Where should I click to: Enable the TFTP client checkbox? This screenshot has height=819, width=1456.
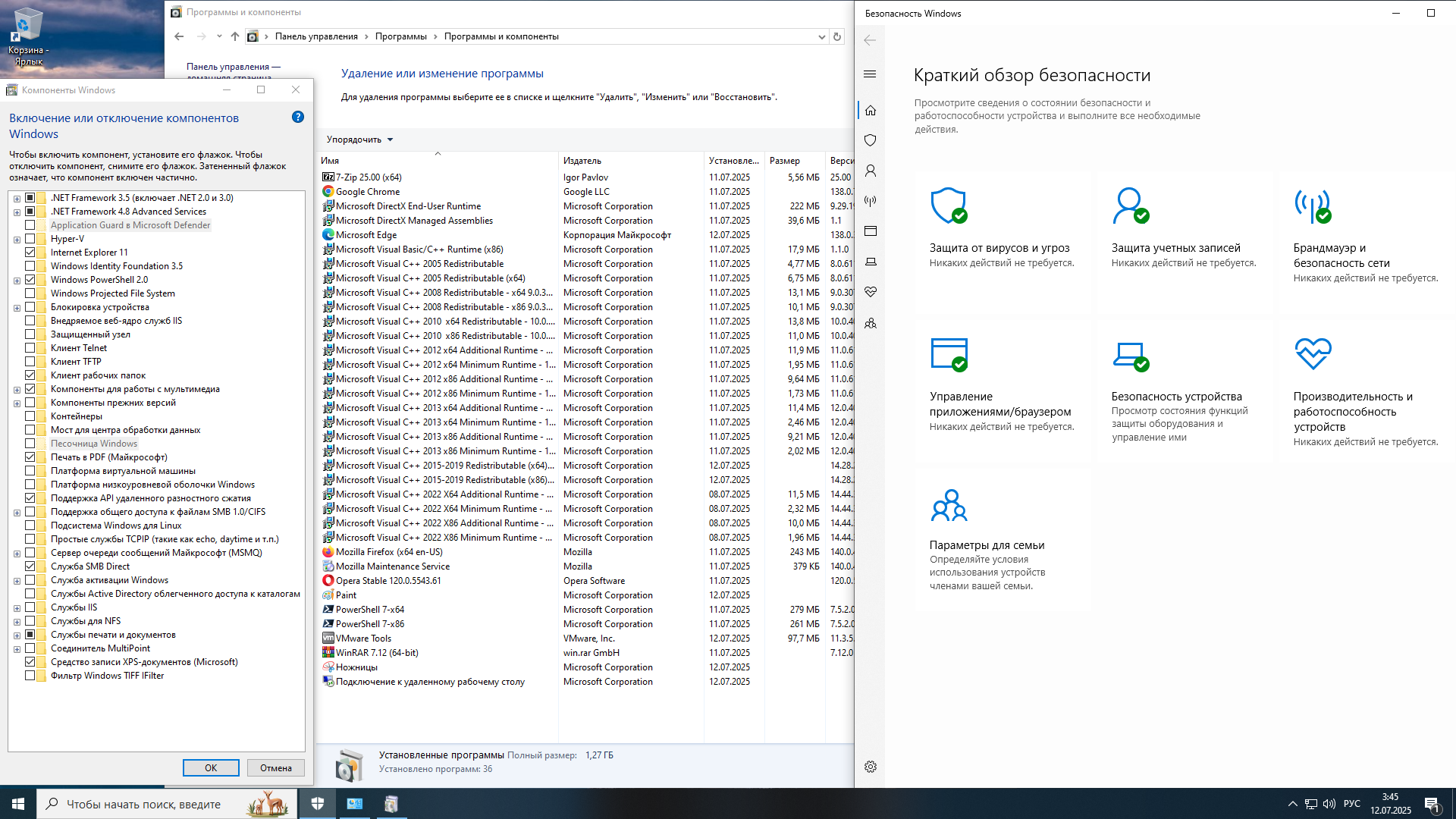click(x=30, y=362)
